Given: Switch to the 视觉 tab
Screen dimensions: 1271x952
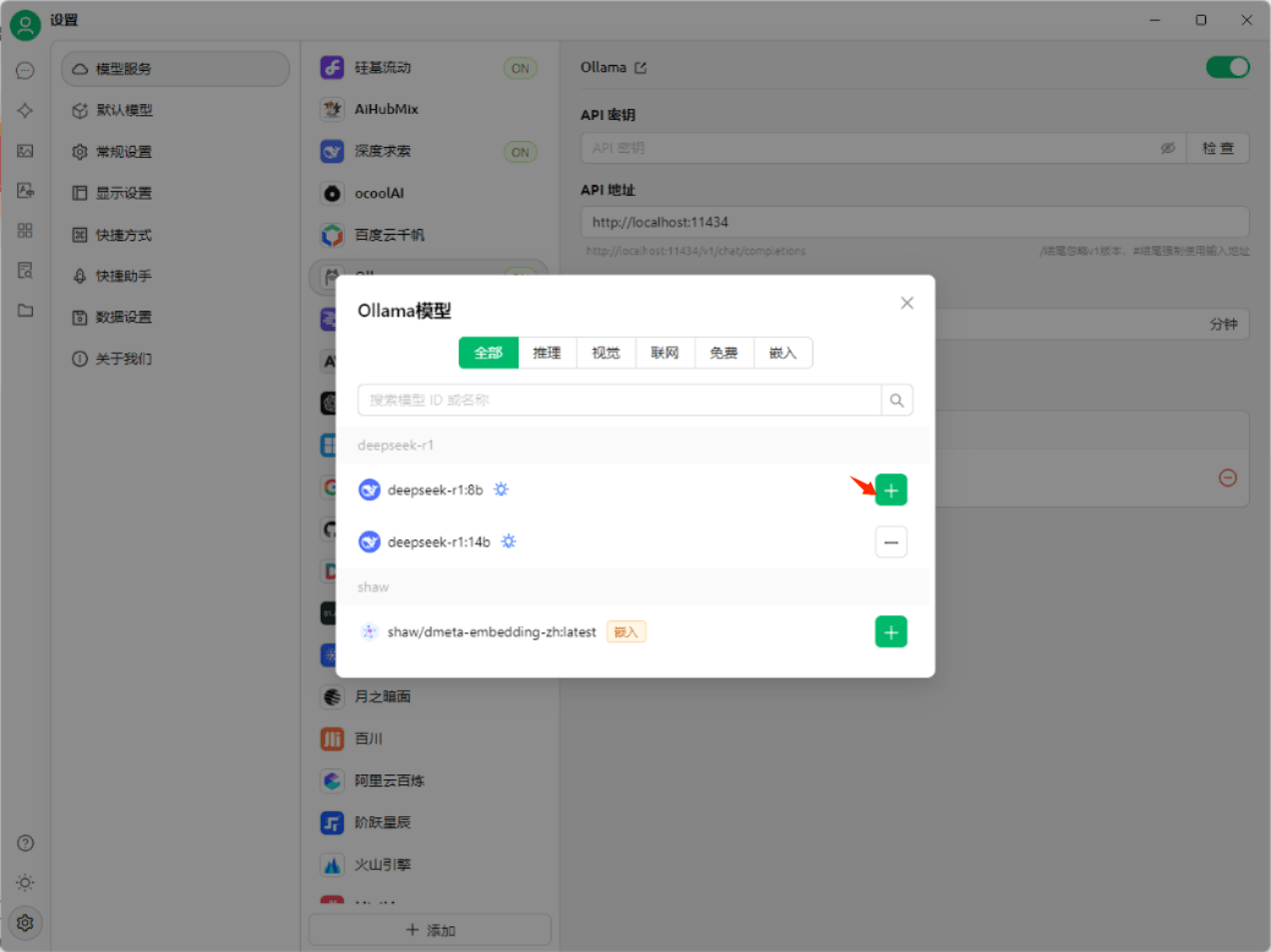Looking at the screenshot, I should click(606, 353).
